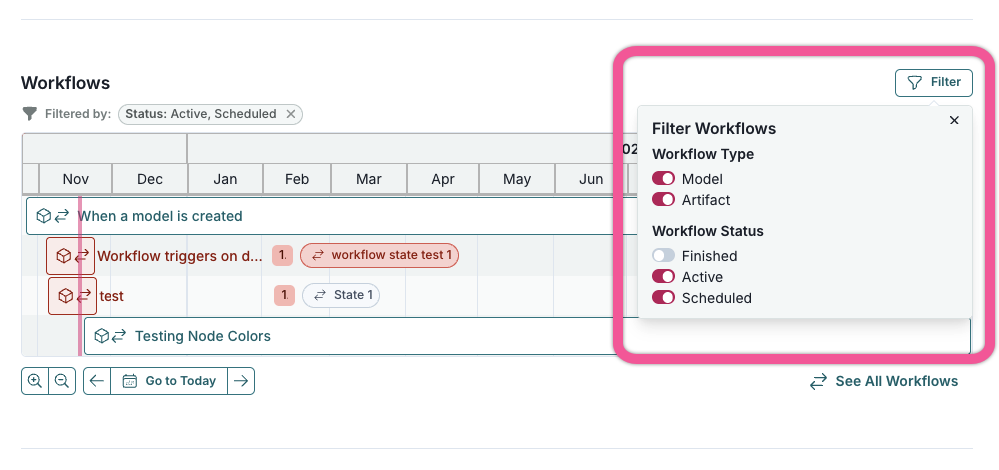Screen dimensions: 999x470
Task: Turn off the Scheduled status switch
Action: (x=664, y=298)
